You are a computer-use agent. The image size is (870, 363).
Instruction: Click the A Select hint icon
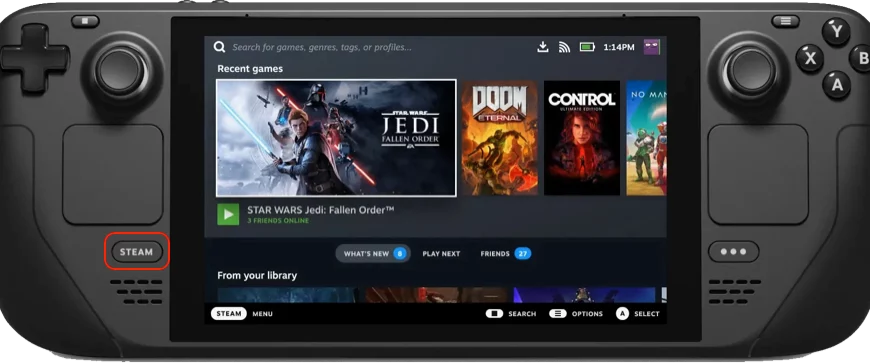(x=622, y=314)
